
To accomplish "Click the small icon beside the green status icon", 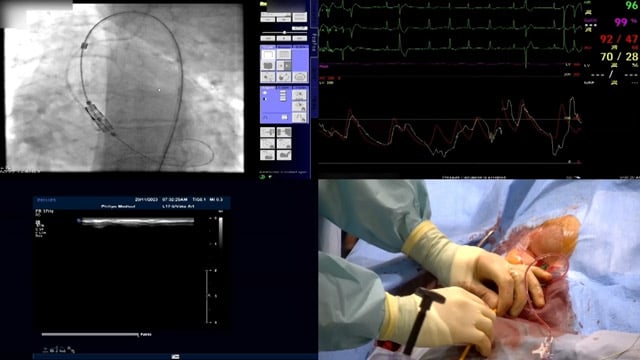I will click(270, 177).
